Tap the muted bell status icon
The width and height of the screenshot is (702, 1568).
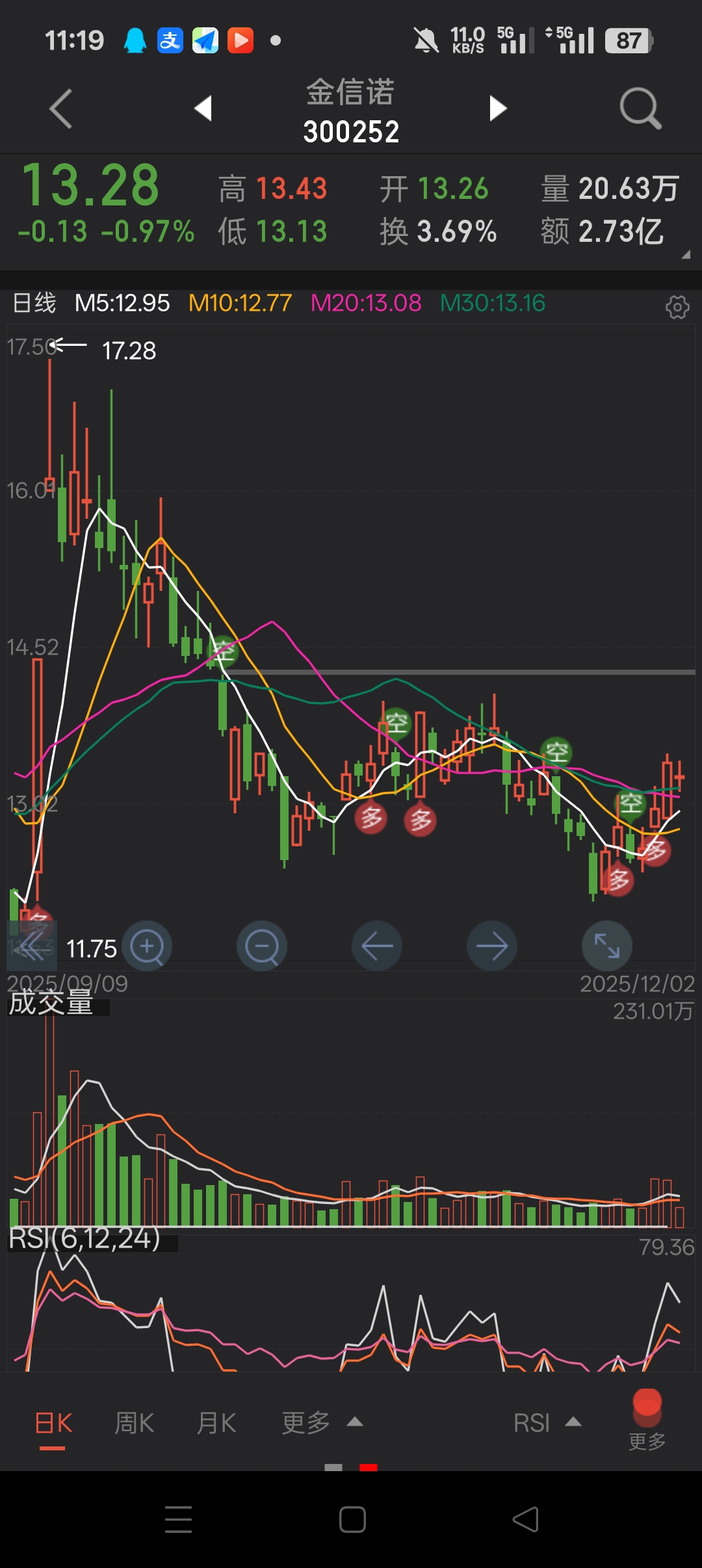(426, 41)
